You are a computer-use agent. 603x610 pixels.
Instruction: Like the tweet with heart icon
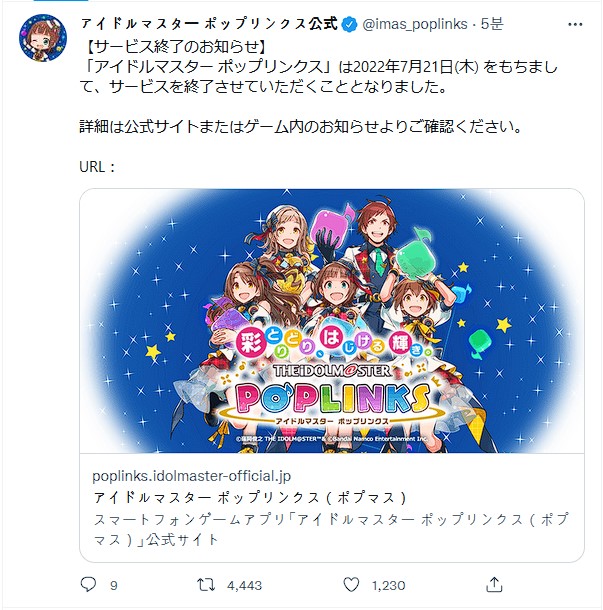coord(351,585)
